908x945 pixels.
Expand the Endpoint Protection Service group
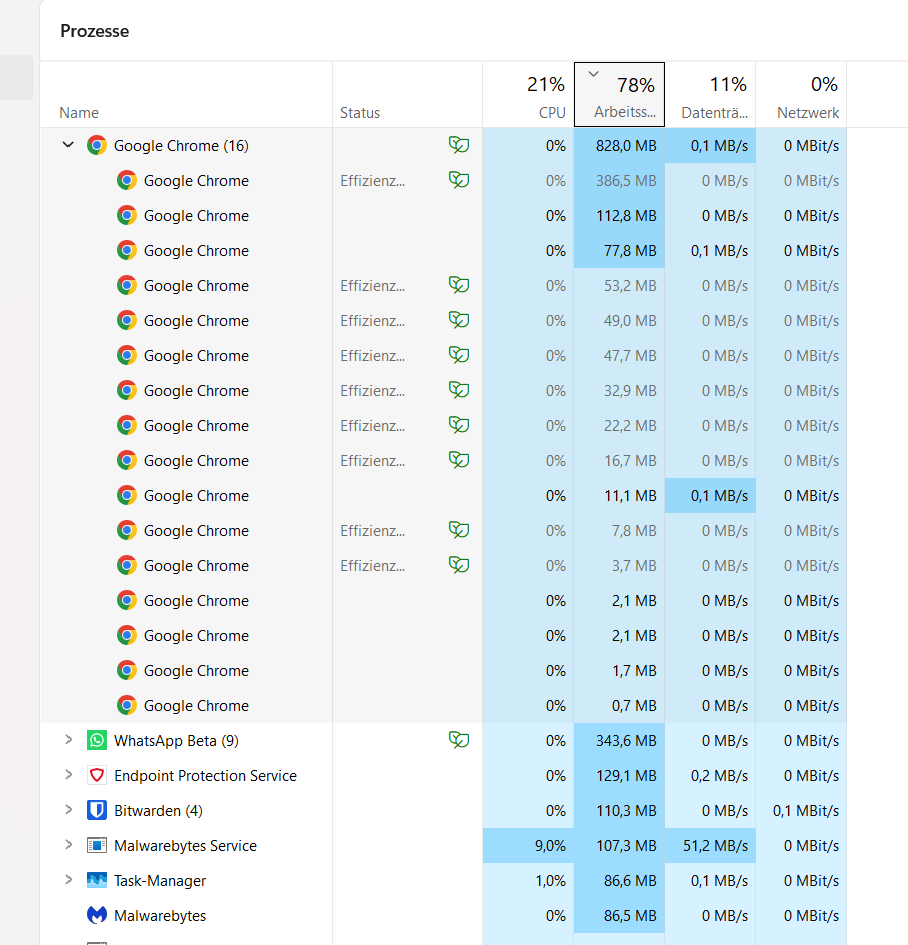click(x=68, y=775)
